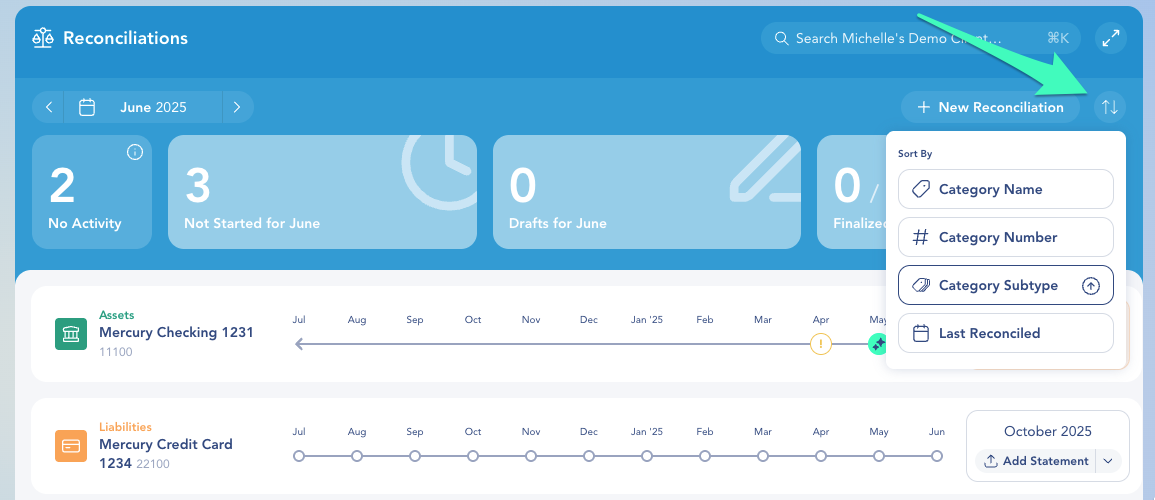Click Add Statement for October 2025

1036,461
